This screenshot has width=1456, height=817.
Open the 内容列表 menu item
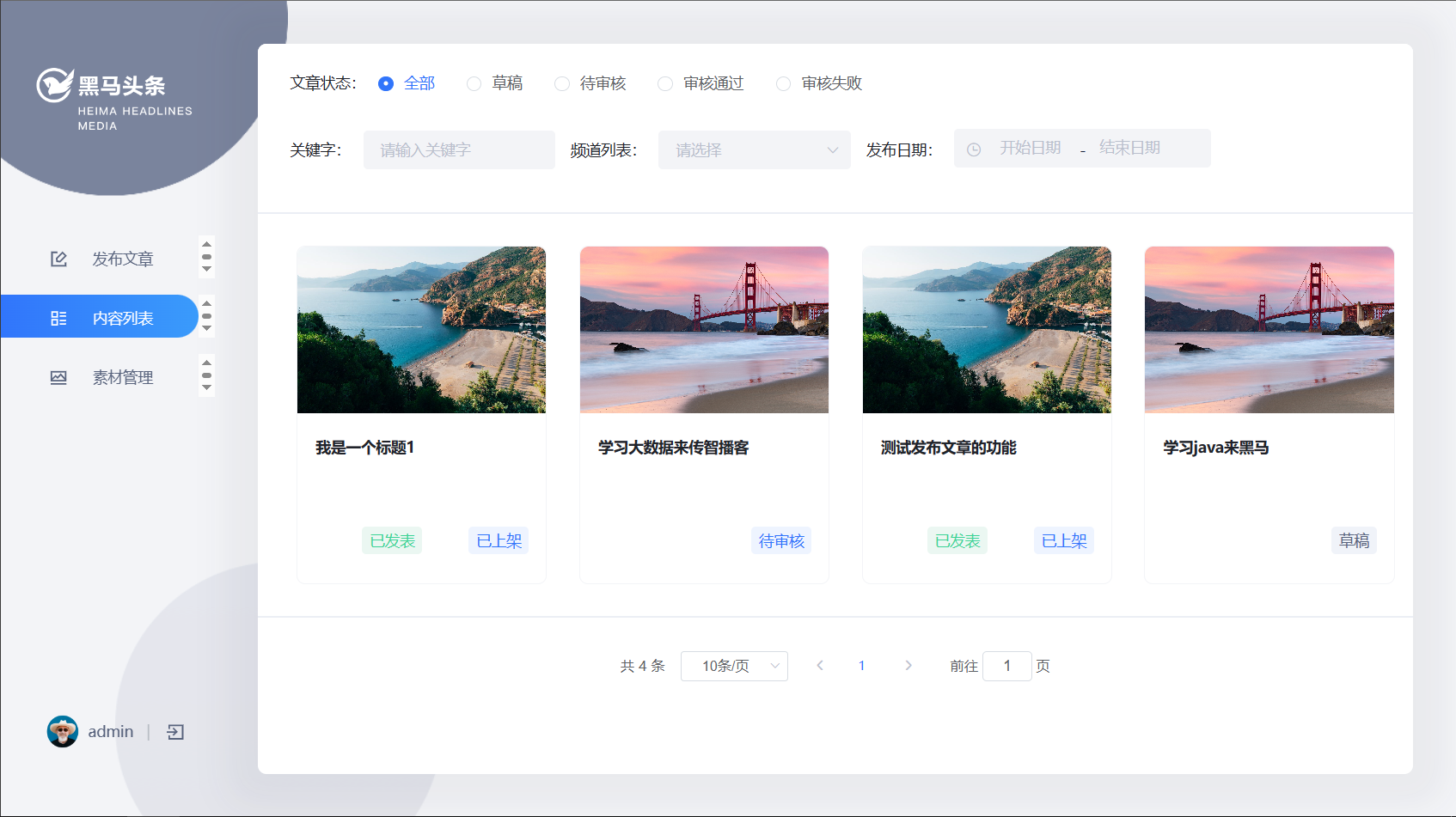point(122,318)
